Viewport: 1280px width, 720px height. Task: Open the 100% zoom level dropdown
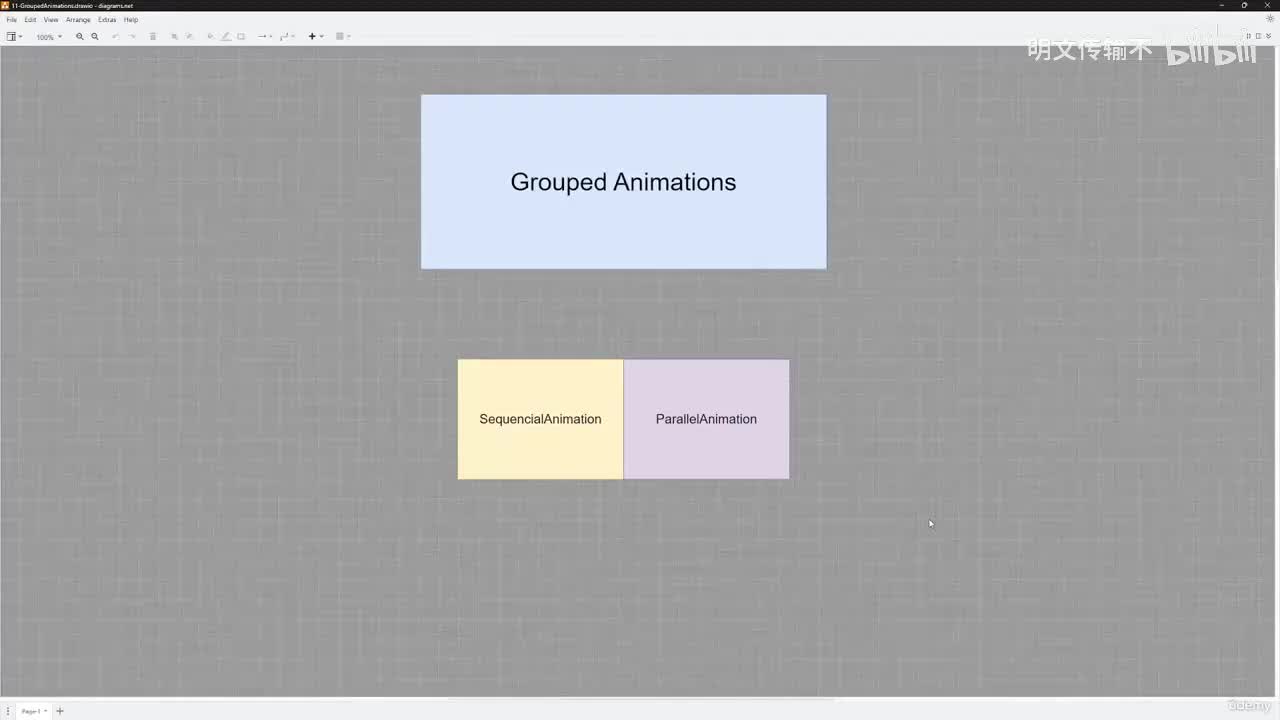pos(49,37)
